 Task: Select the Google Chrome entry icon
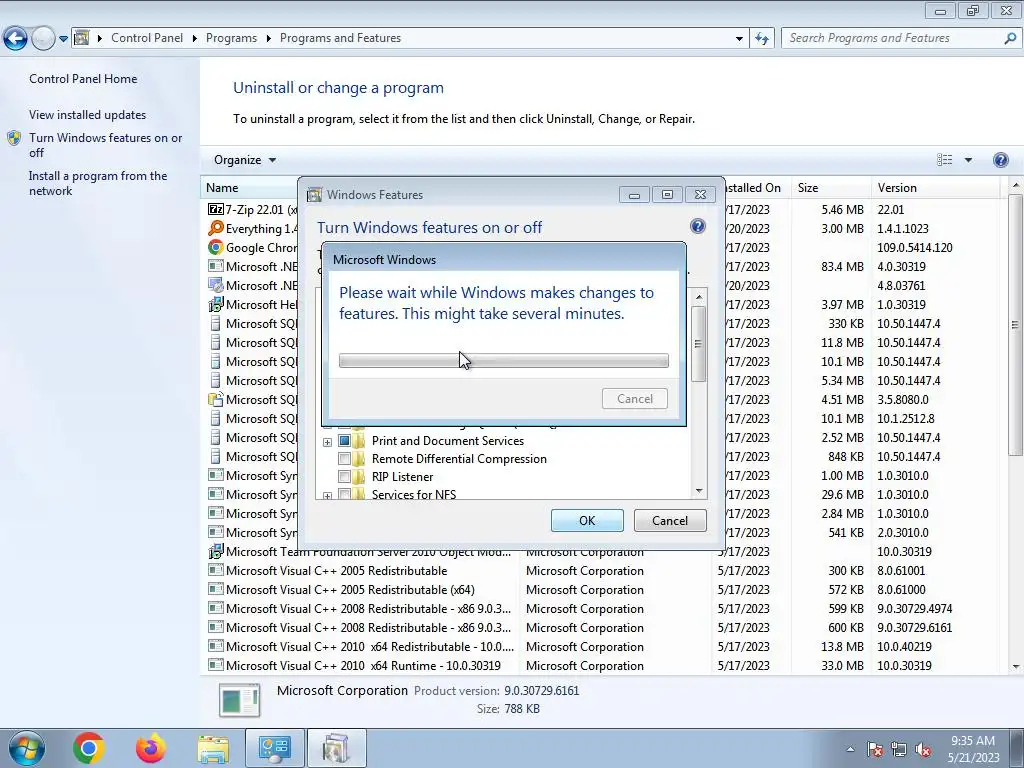pyautogui.click(x=216, y=247)
